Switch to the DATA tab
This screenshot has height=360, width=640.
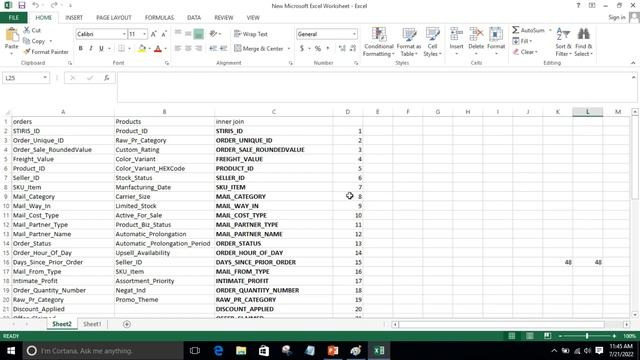point(194,18)
